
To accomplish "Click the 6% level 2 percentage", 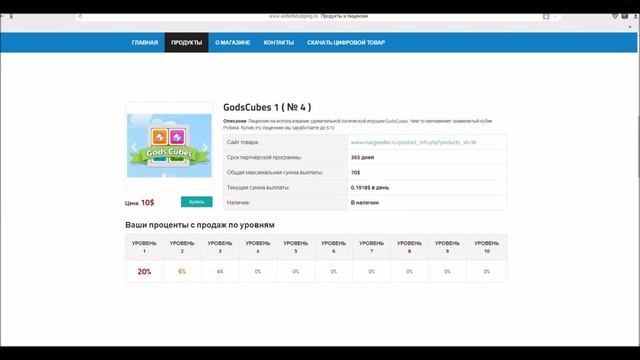I will [x=182, y=271].
